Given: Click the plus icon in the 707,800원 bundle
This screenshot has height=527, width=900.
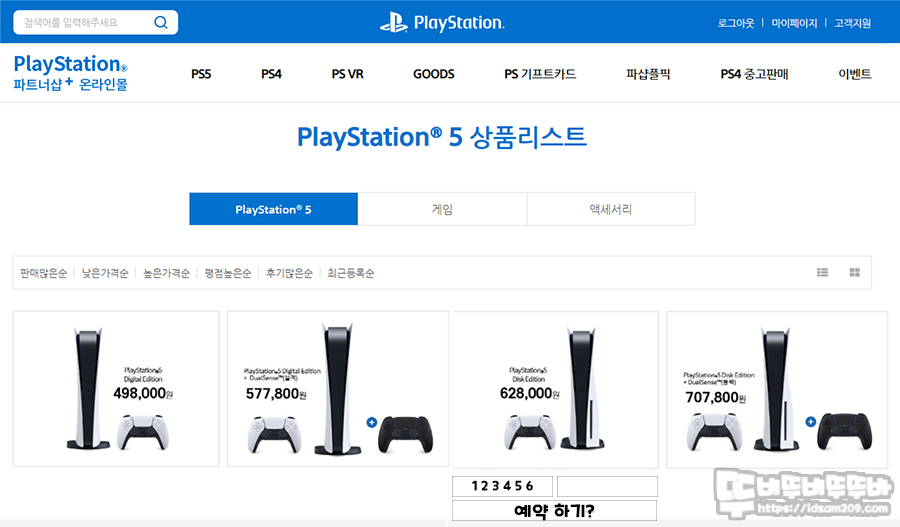Looking at the screenshot, I should pos(810,422).
